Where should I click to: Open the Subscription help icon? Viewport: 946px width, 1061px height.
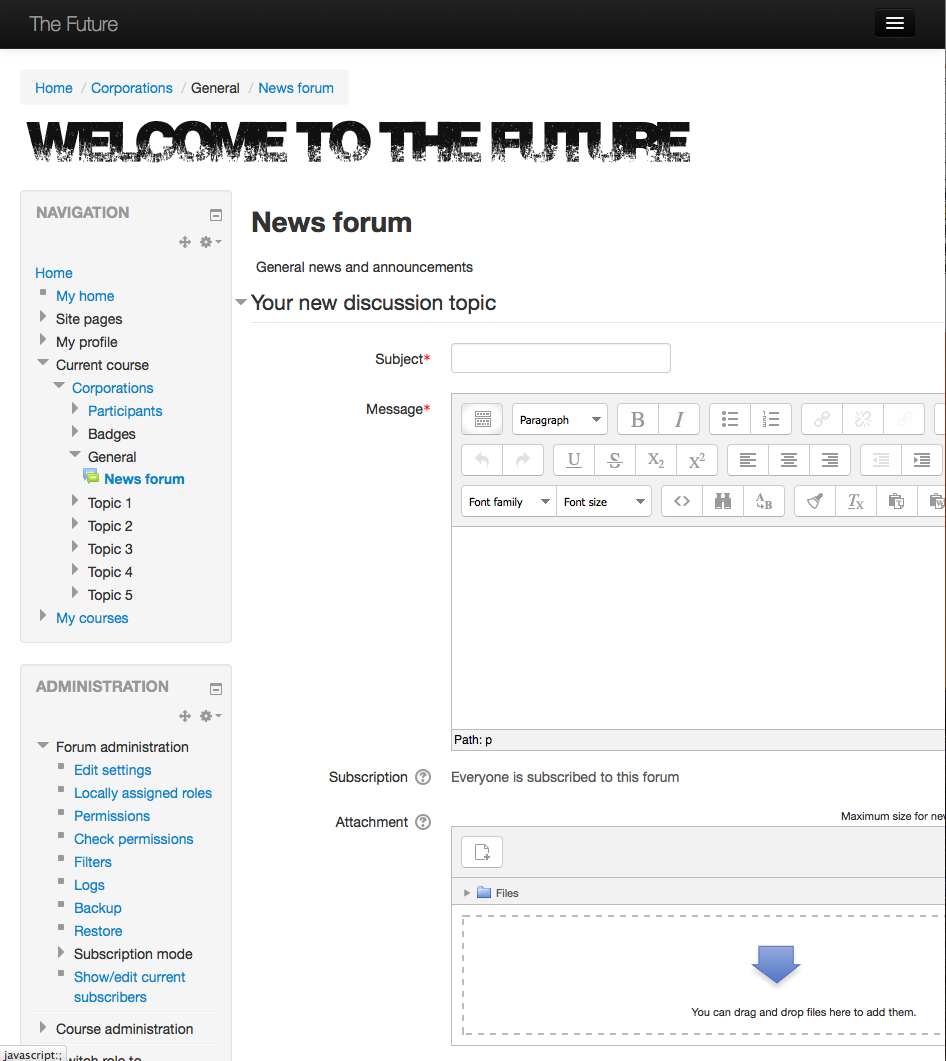click(423, 777)
